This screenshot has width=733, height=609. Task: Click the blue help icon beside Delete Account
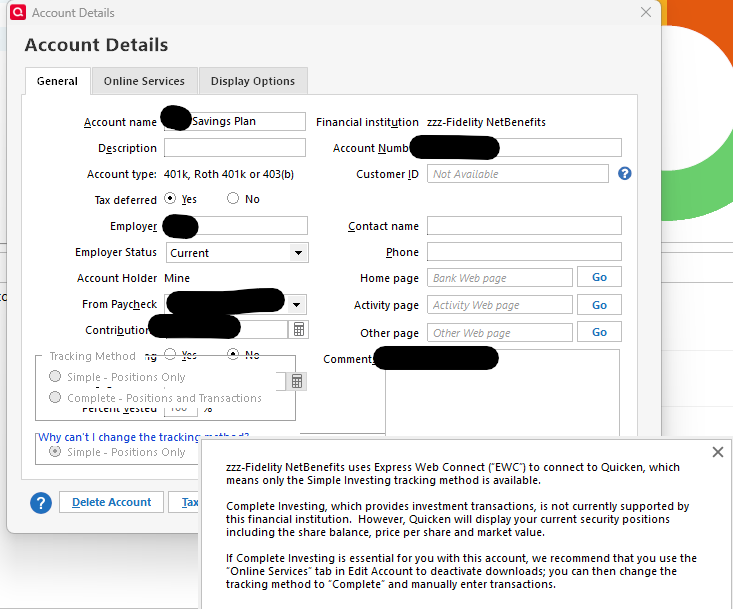point(41,503)
